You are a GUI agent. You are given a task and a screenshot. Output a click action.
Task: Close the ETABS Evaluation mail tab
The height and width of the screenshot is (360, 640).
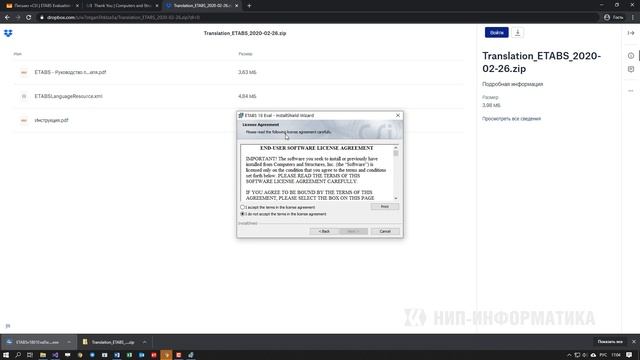[x=77, y=6]
